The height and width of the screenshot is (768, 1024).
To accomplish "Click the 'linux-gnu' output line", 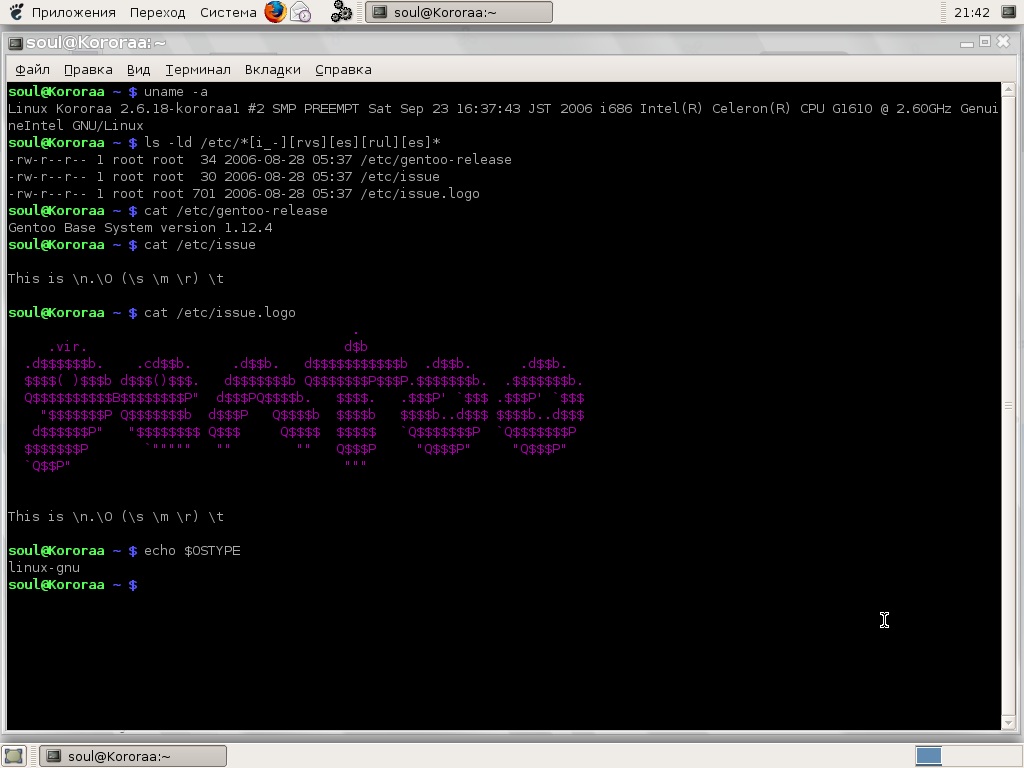I will 44,568.
